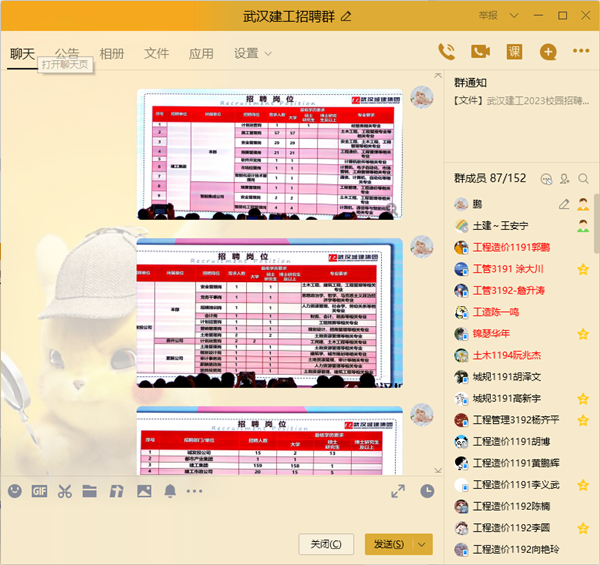The height and width of the screenshot is (565, 600).
Task: Expand the send options arrow
Action: (423, 544)
